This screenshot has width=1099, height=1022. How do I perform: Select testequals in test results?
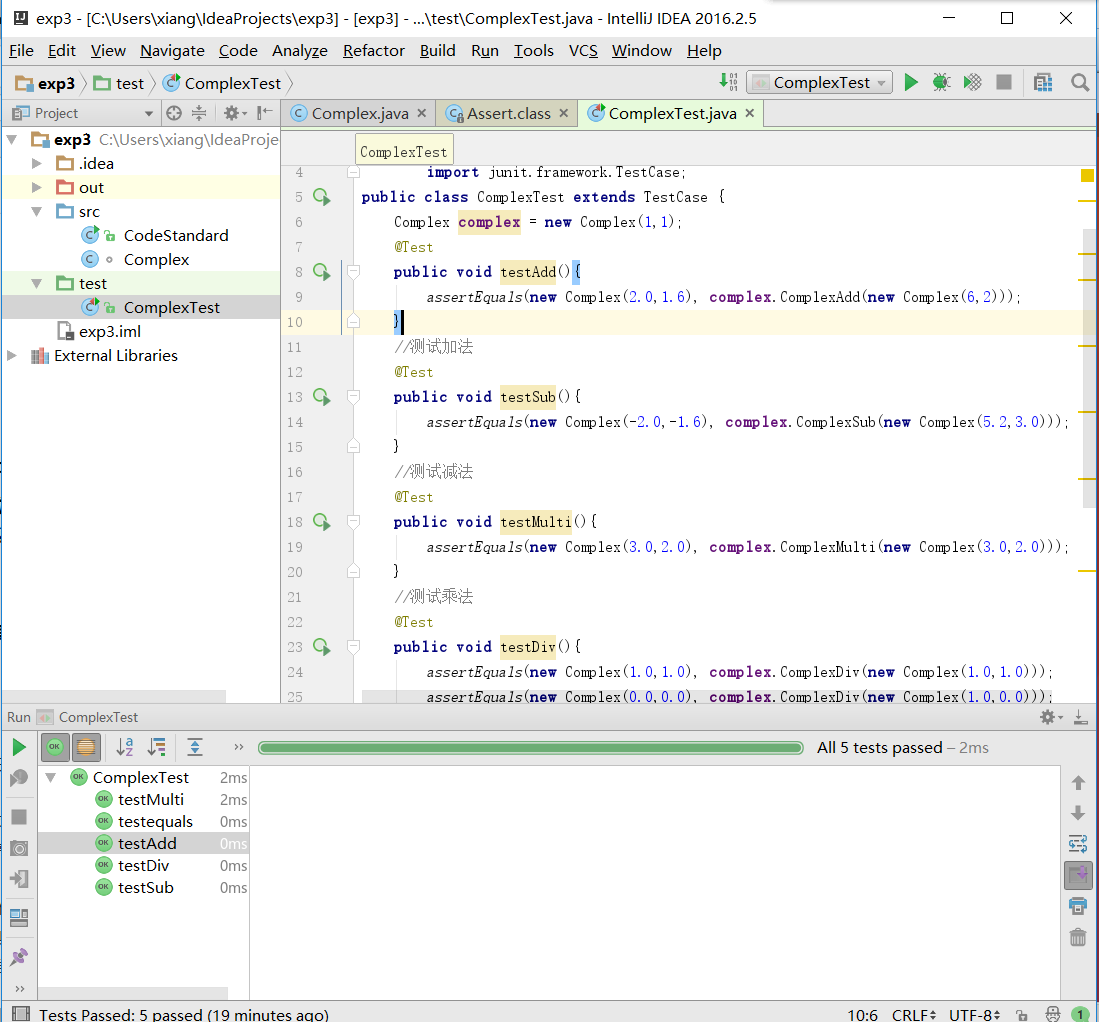tap(155, 822)
